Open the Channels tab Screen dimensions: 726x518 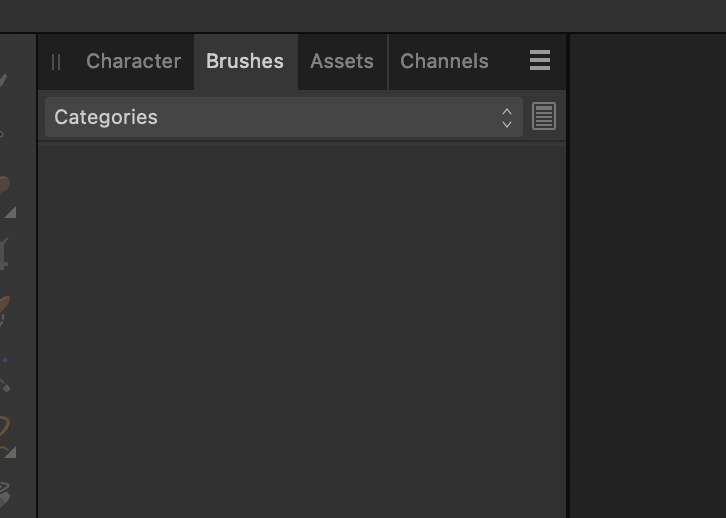point(444,61)
